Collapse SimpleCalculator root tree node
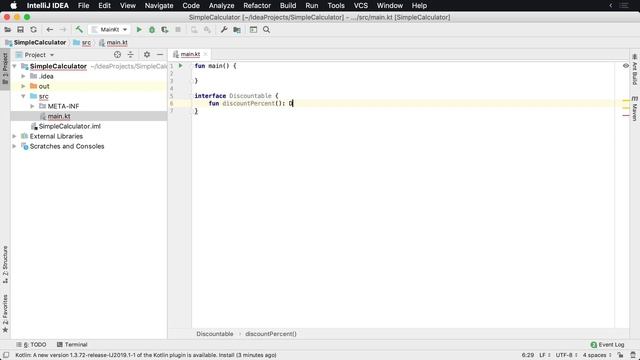 click(15, 66)
